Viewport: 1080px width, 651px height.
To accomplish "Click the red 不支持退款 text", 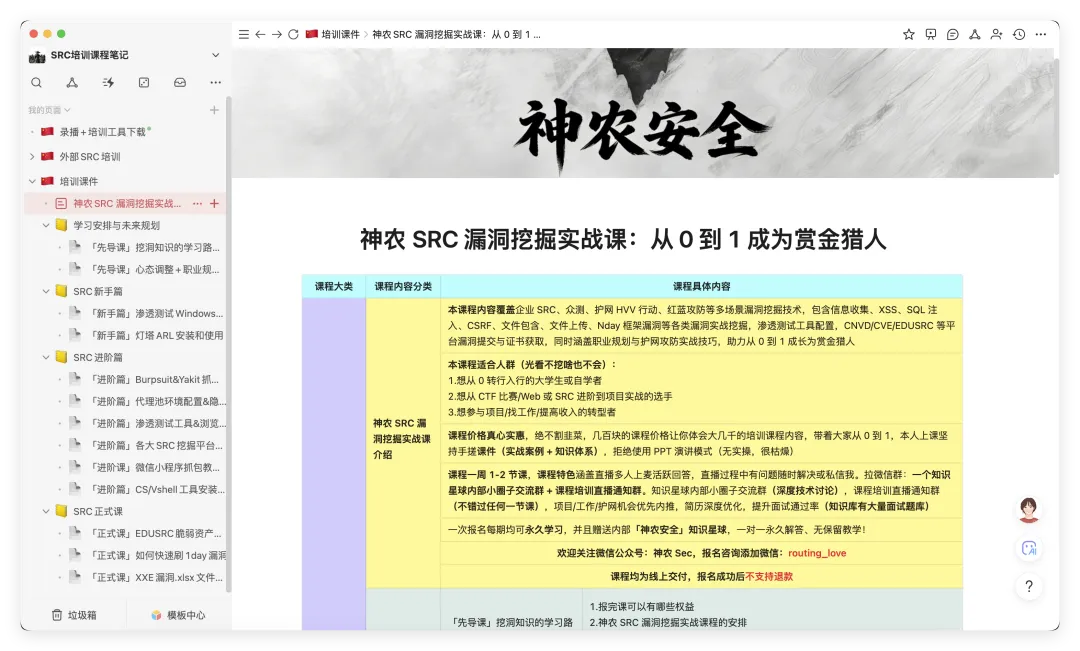I will [769, 577].
